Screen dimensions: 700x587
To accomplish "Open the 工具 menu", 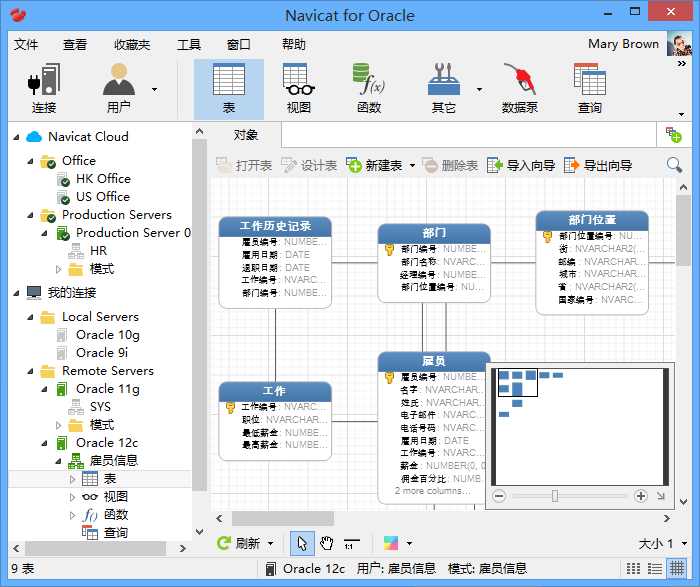I will pyautogui.click(x=189, y=44).
